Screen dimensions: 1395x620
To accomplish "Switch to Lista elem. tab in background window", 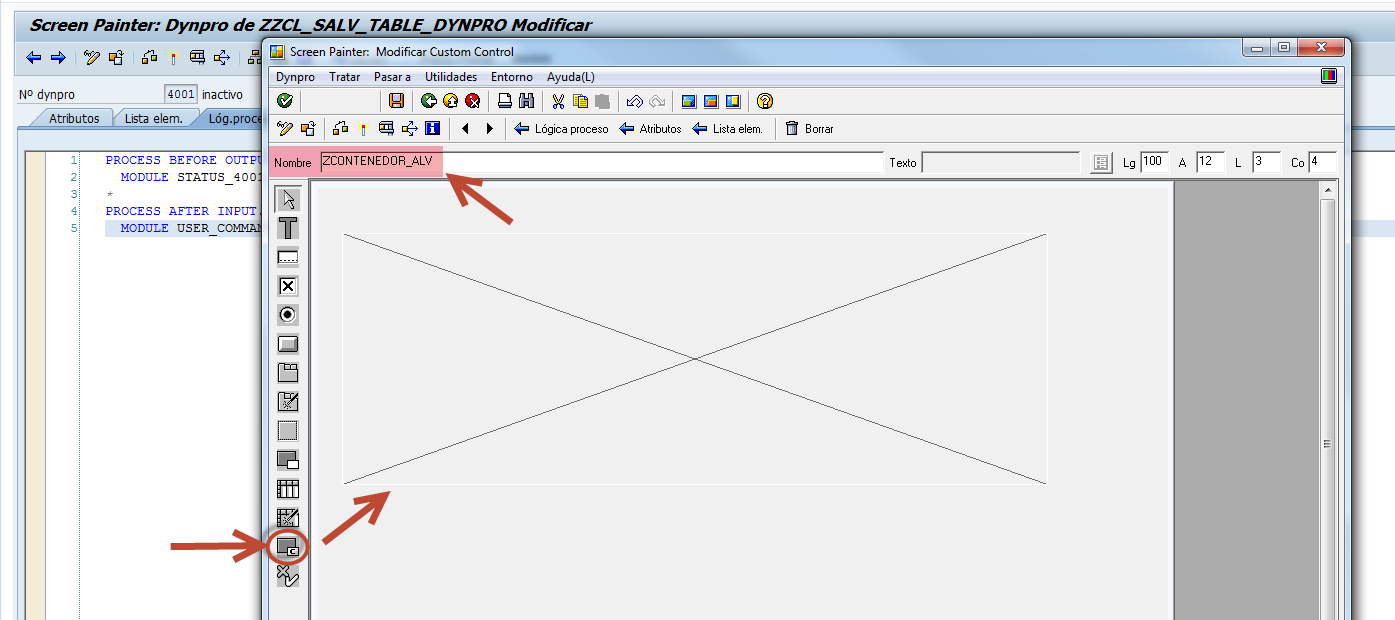I will (x=153, y=118).
